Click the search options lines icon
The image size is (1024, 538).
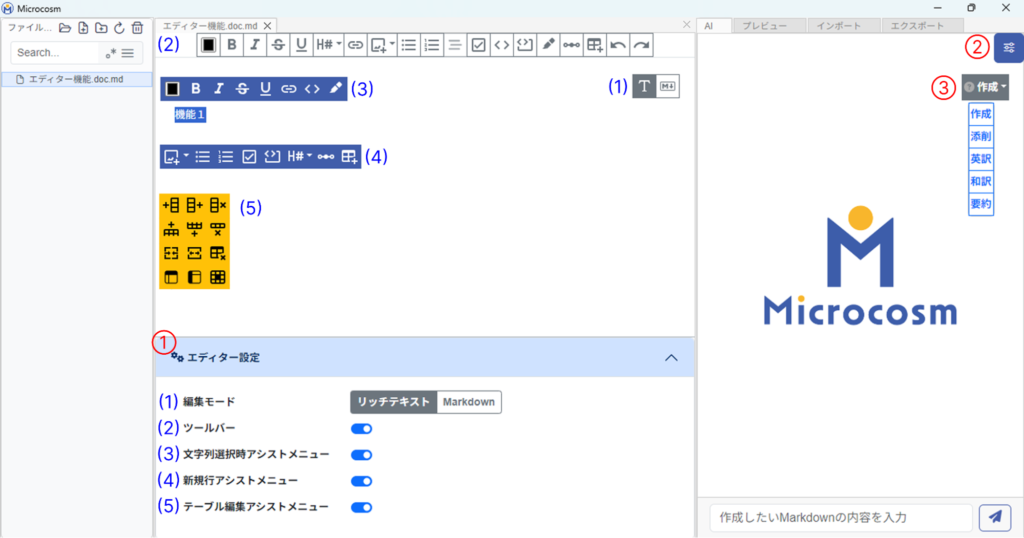click(127, 53)
